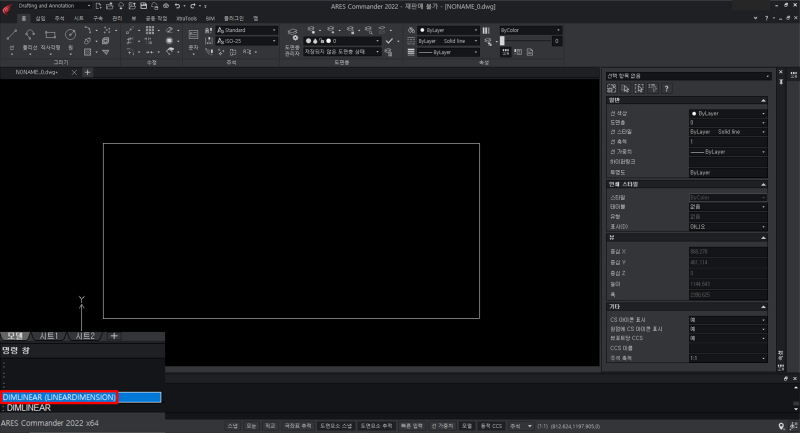Screen dimensions: 800x433
Task: Select the Circle (원) tool
Action: (70, 40)
